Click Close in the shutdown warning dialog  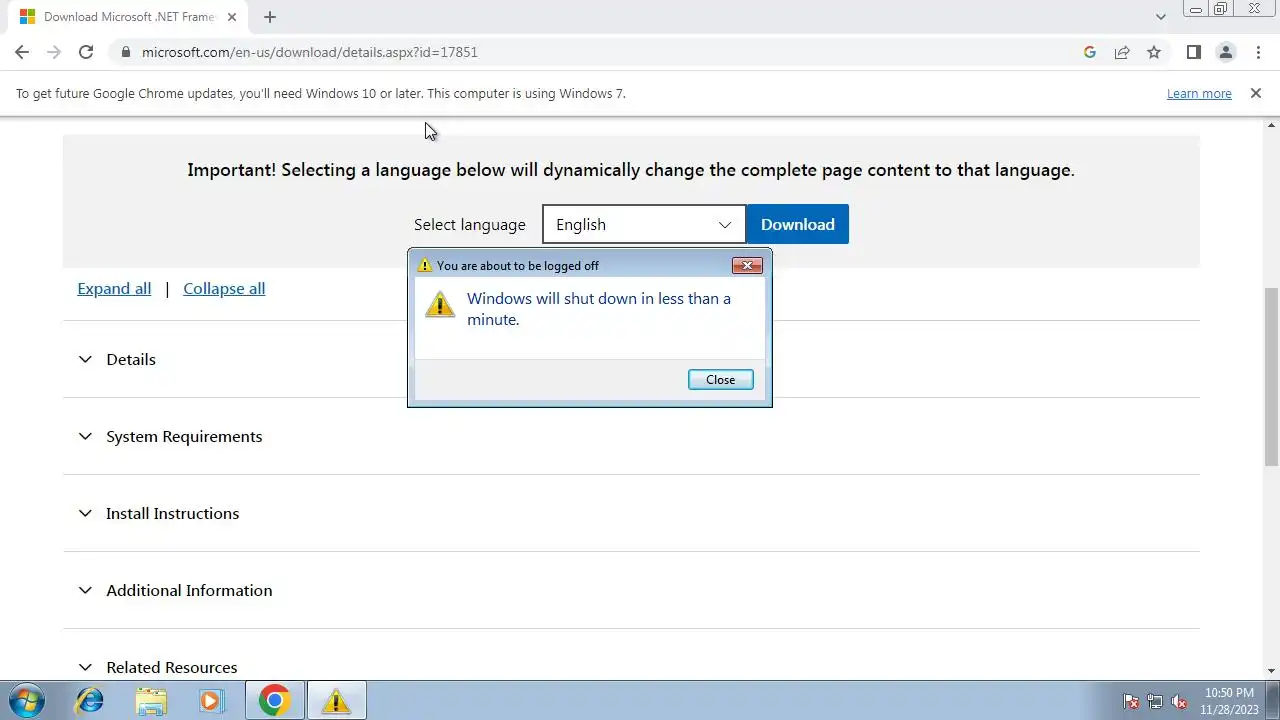[720, 380]
